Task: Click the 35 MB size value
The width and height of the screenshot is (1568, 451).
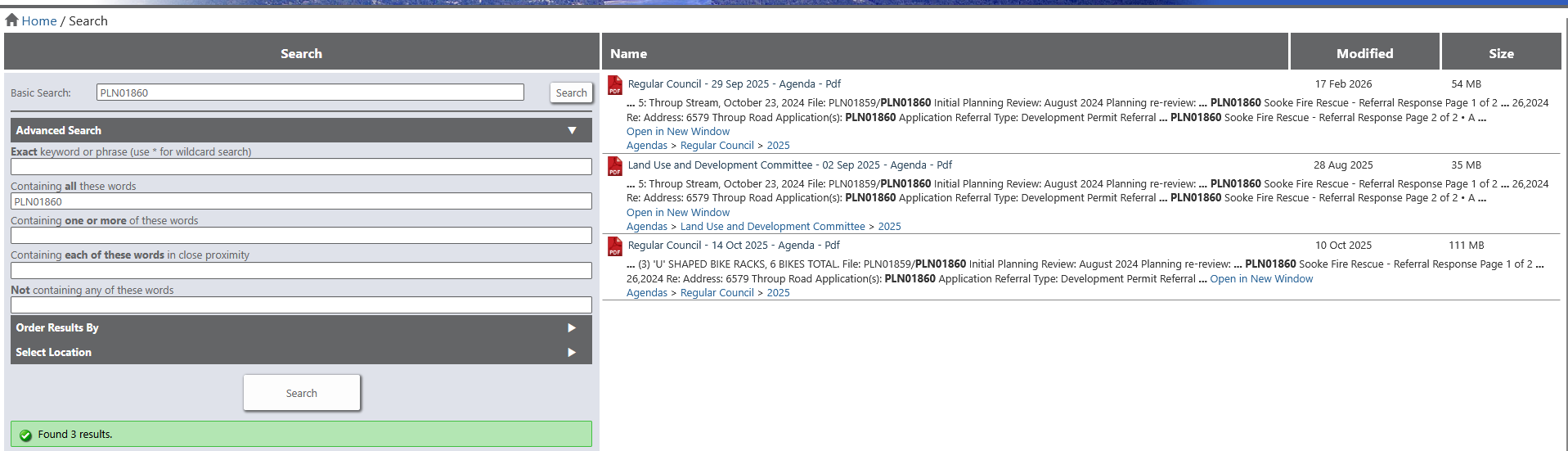Action: pos(1466,165)
